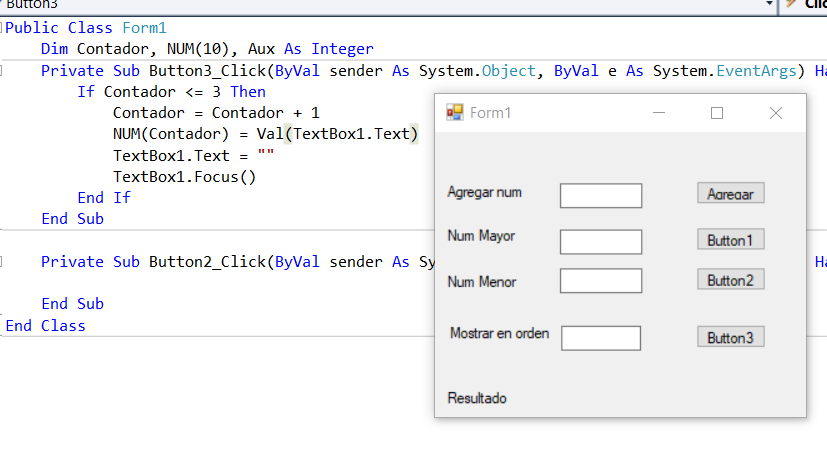827x458 pixels.
Task: Click Button2 next to Num Menor
Action: point(730,280)
